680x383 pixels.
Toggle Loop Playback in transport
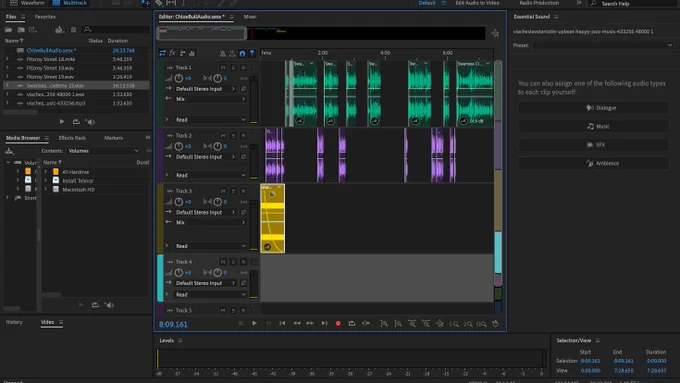pyautogui.click(x=352, y=324)
